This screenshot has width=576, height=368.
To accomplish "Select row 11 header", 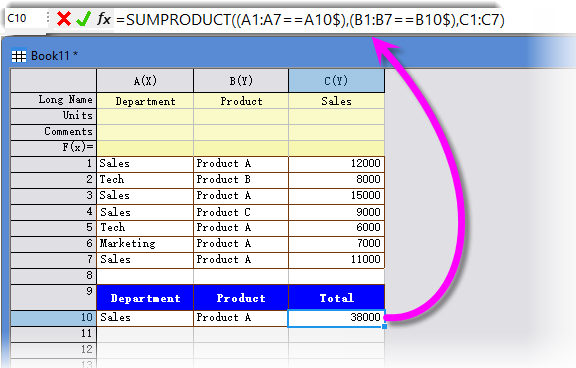I will coord(54,334).
